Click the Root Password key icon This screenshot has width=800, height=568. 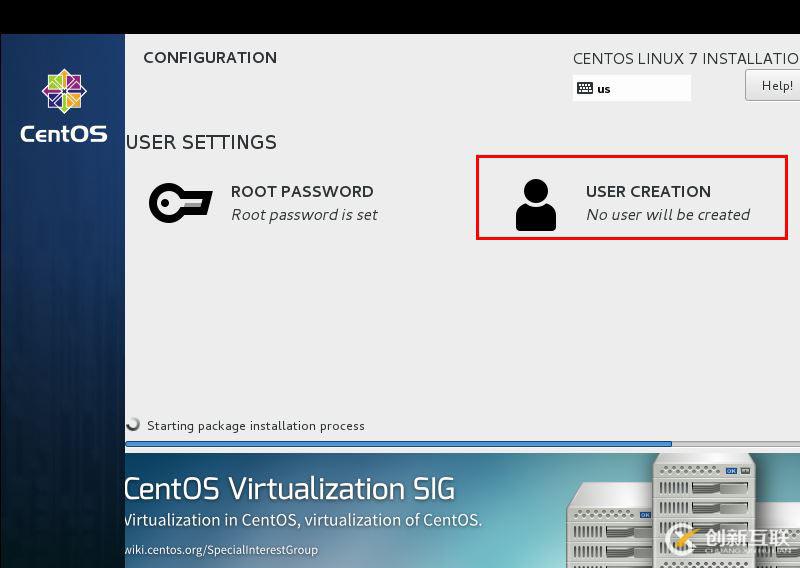tap(180, 203)
